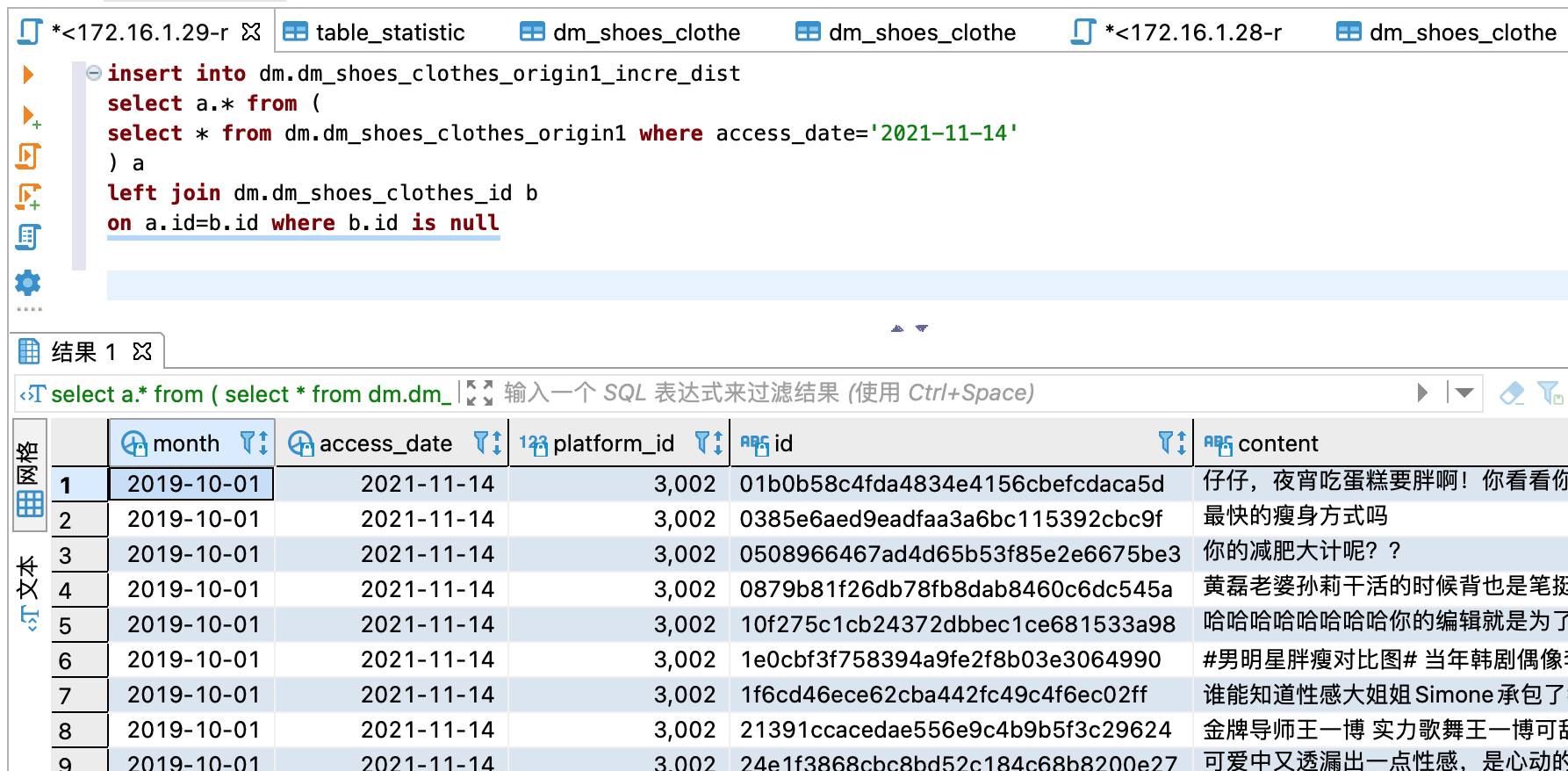The height and width of the screenshot is (771, 1568).
Task: Execute SQL statement in a new tab
Action: pos(30,116)
